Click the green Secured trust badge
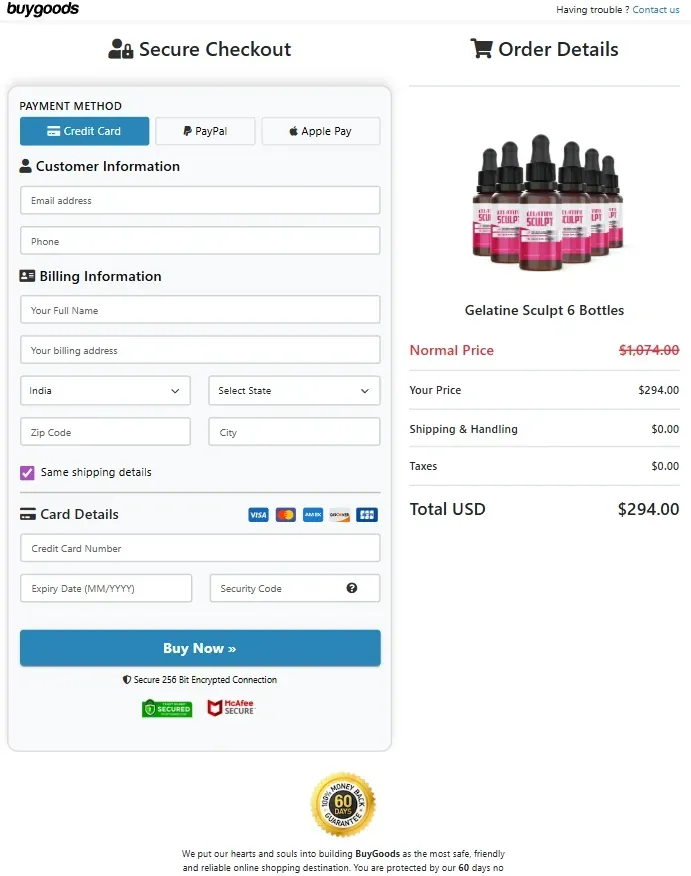The height and width of the screenshot is (876, 691). tap(167, 708)
